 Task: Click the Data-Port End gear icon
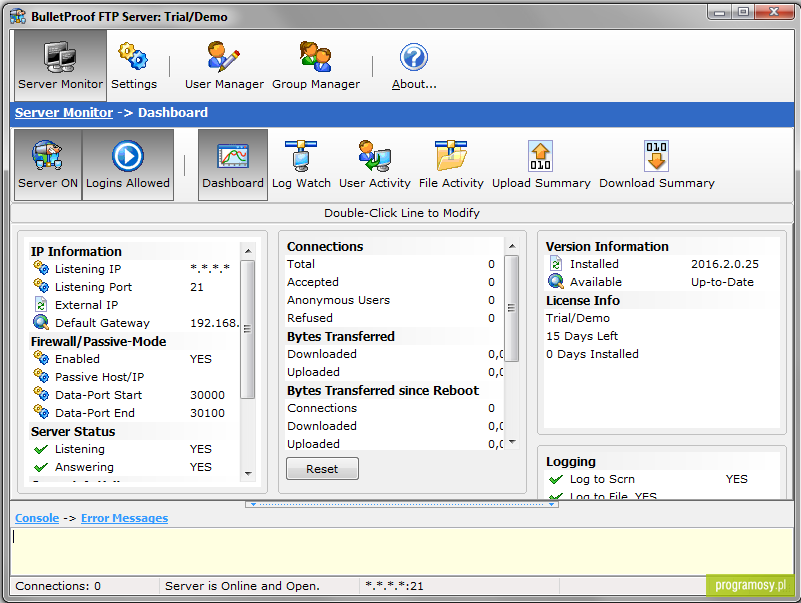coord(41,412)
